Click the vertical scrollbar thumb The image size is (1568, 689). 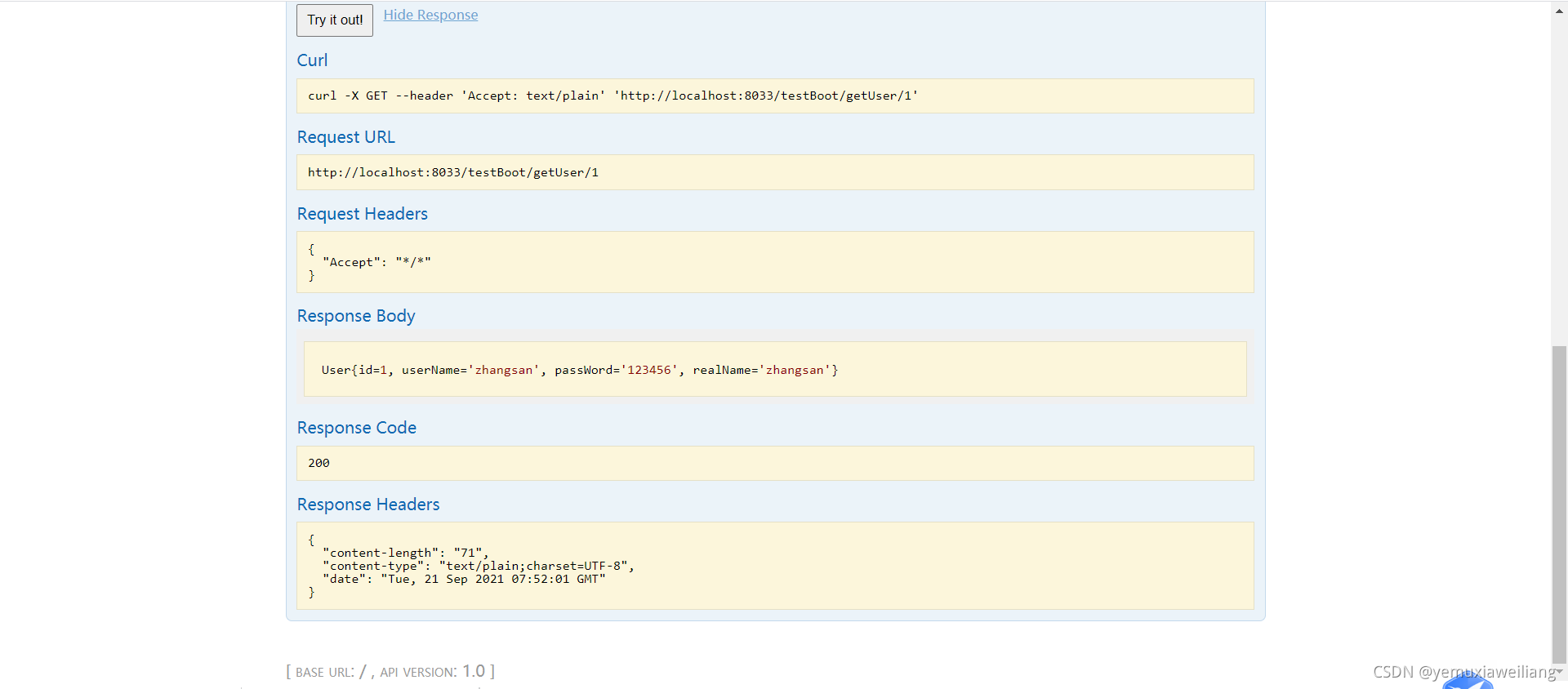[x=1559, y=505]
